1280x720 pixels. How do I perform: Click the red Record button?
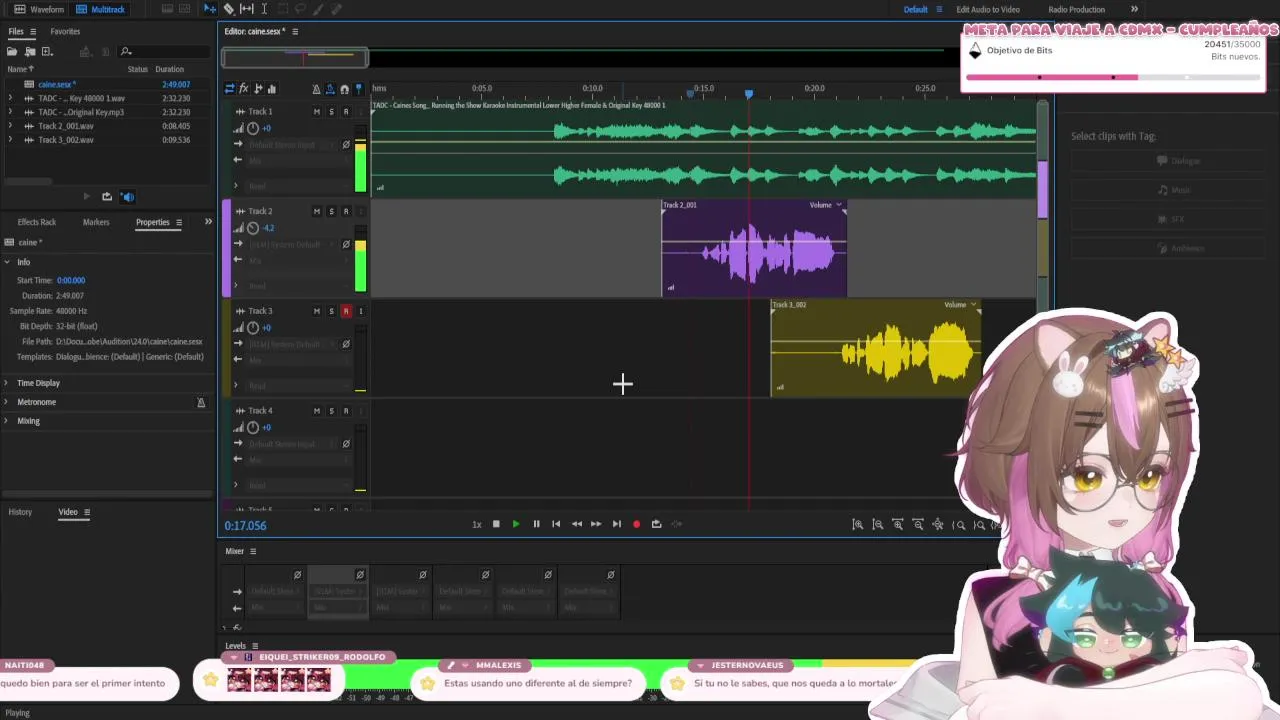(636, 524)
